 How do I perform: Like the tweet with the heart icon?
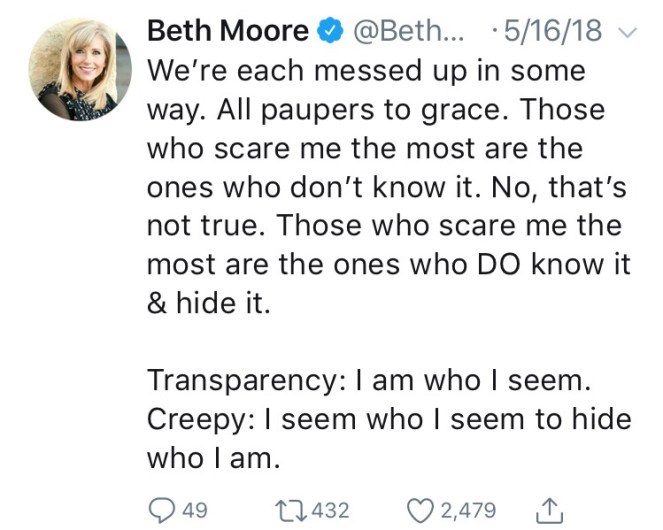(423, 510)
